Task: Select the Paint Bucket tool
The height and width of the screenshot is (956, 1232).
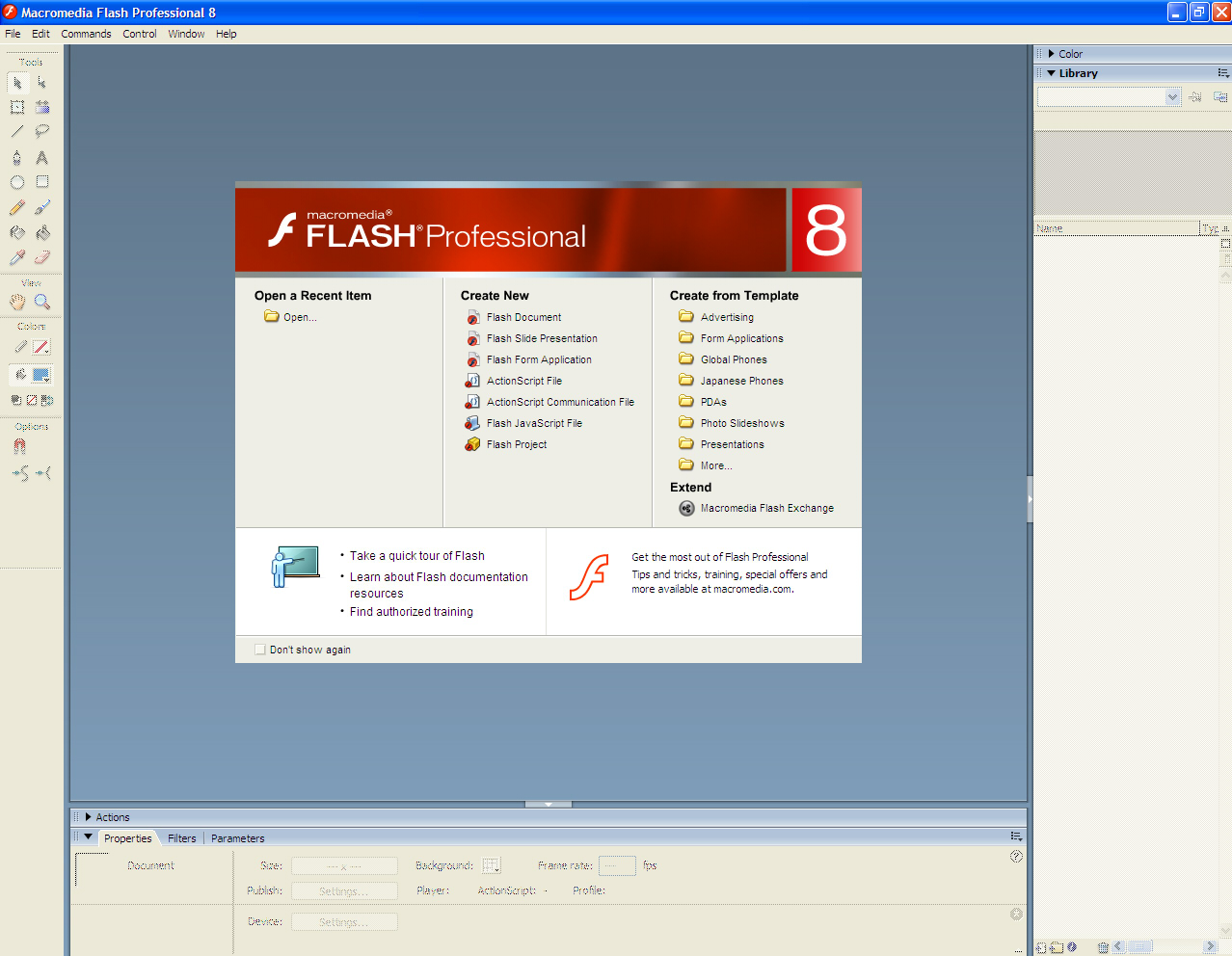Action: (41, 232)
